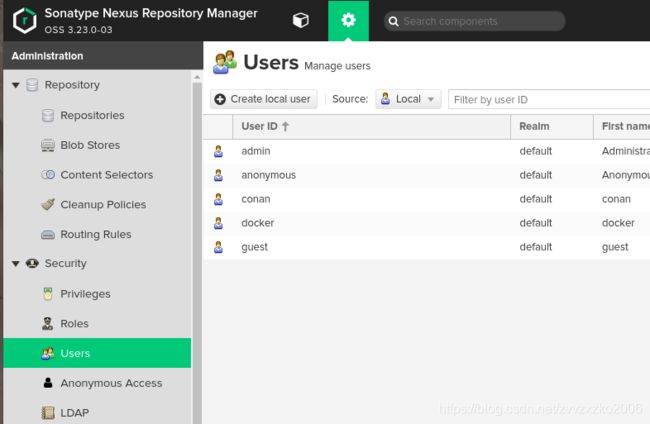Image resolution: width=650 pixels, height=424 pixels.
Task: Click the default realm cell for docker
Action: tap(536, 223)
